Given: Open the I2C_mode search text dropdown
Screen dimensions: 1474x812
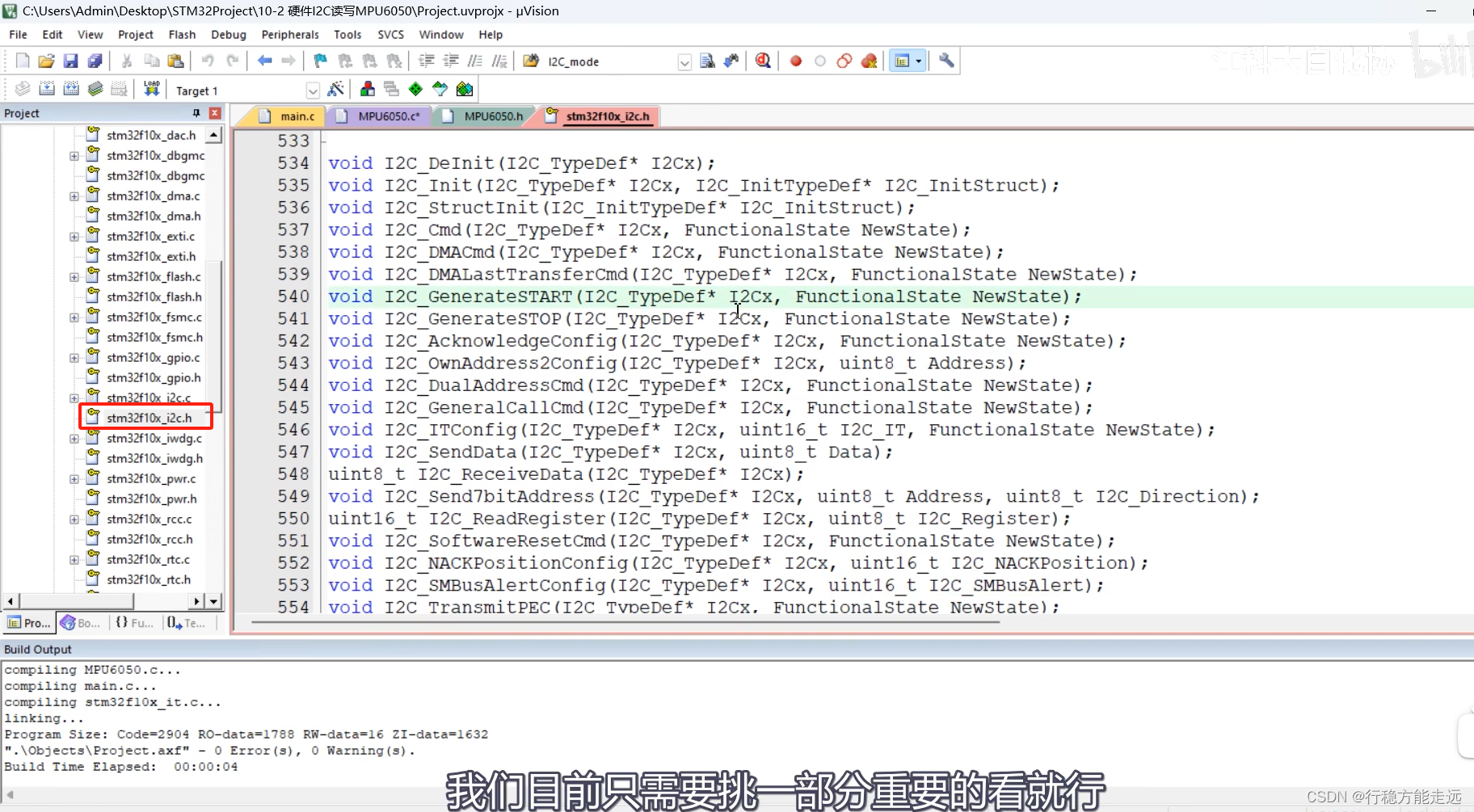Looking at the screenshot, I should [684, 62].
